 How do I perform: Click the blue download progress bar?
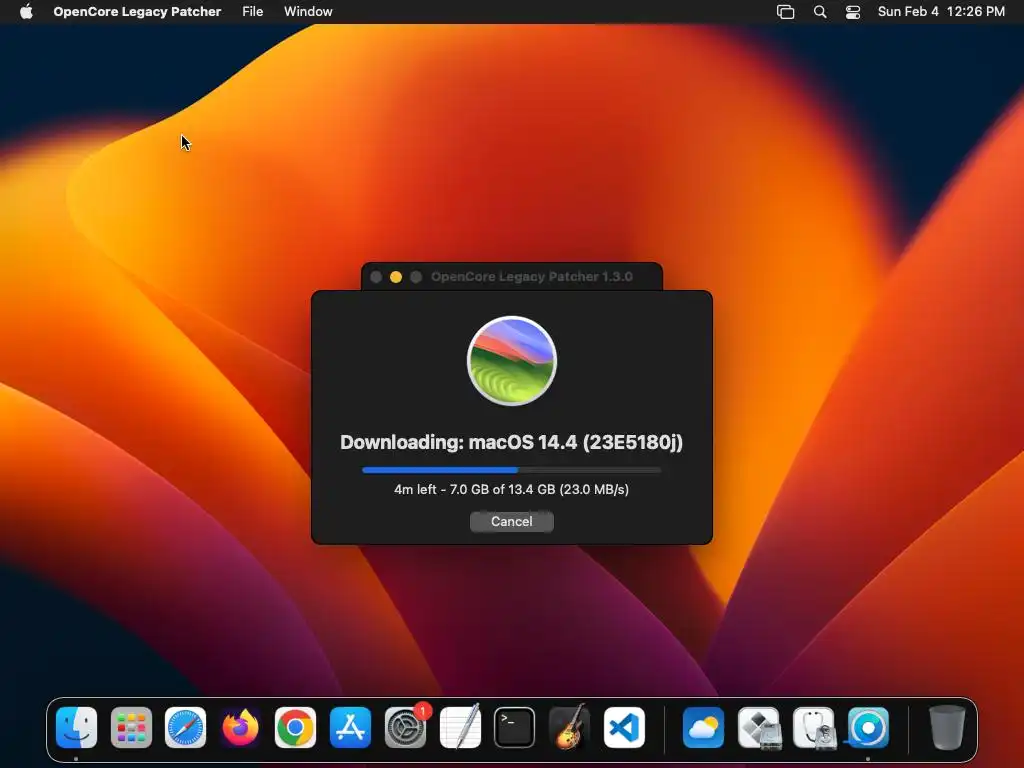point(511,470)
